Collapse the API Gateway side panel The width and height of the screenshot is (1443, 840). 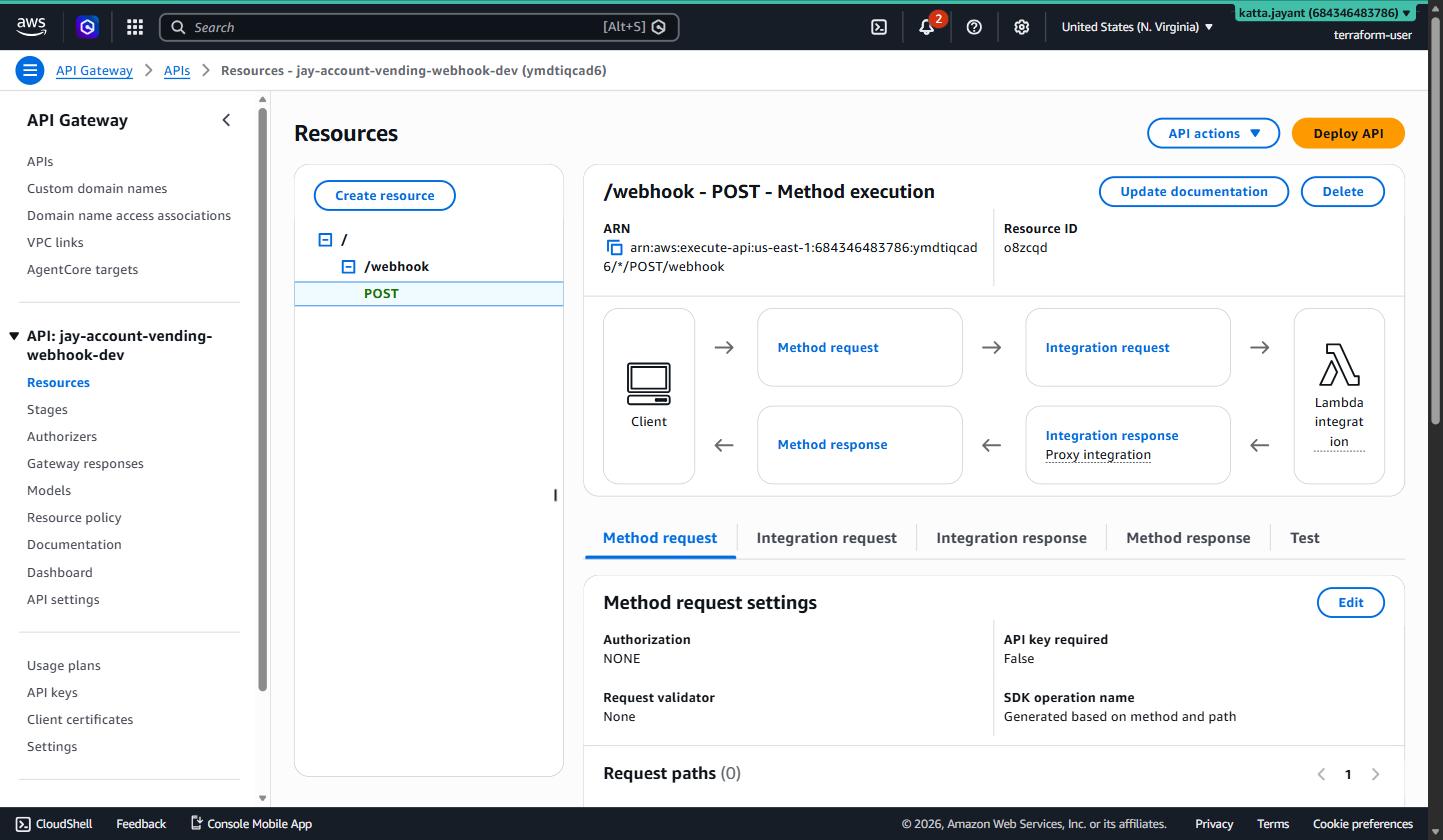226,120
